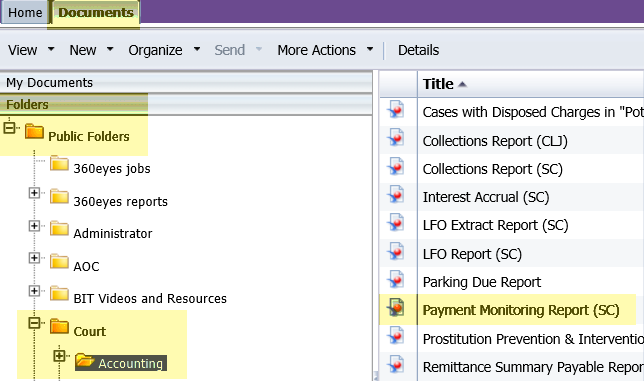Open Interest Accrual (SC) report
This screenshot has width=644, height=381.
click(486, 197)
